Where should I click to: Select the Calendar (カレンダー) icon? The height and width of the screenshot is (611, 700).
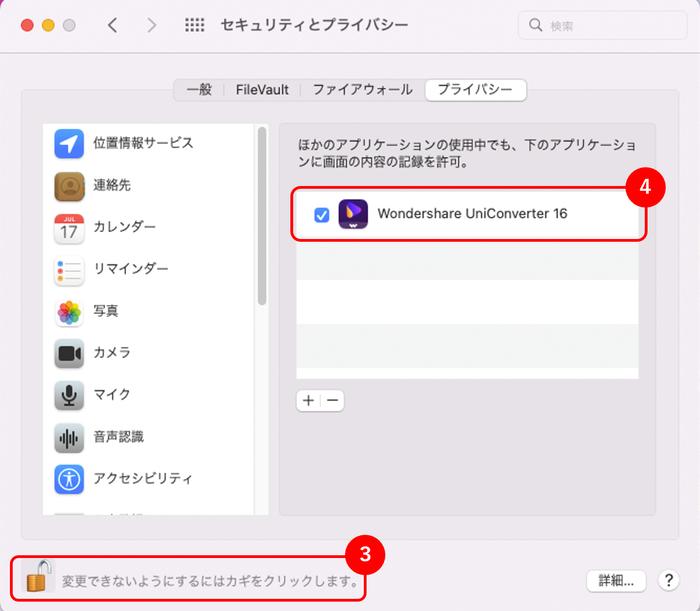click(69, 229)
